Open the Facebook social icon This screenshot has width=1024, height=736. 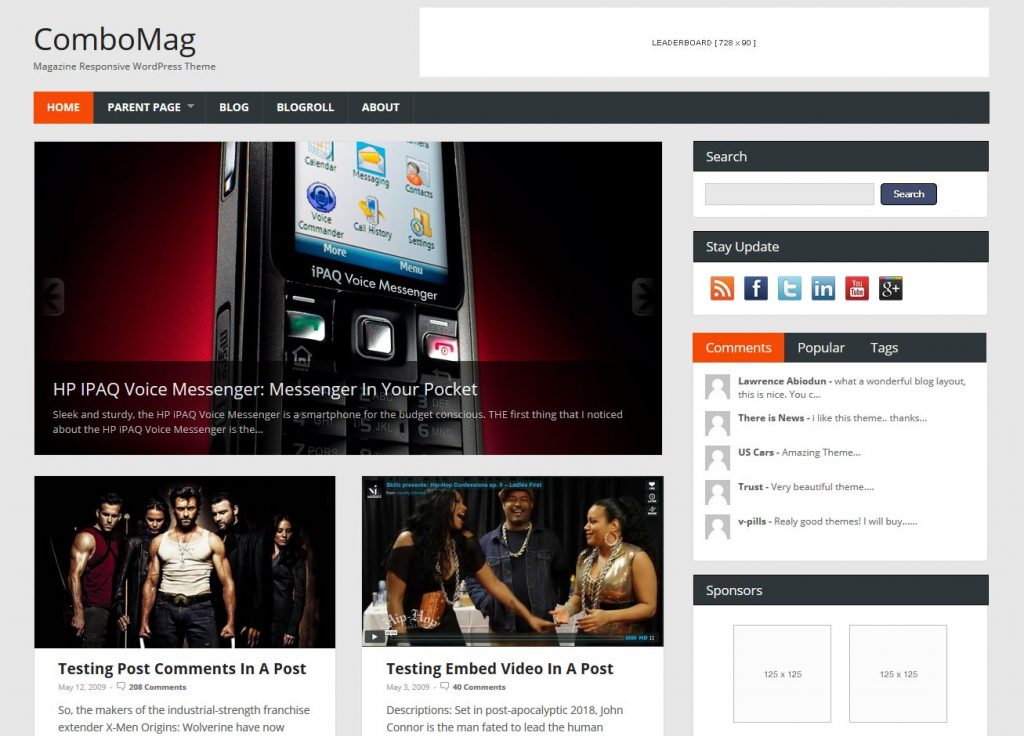(756, 288)
